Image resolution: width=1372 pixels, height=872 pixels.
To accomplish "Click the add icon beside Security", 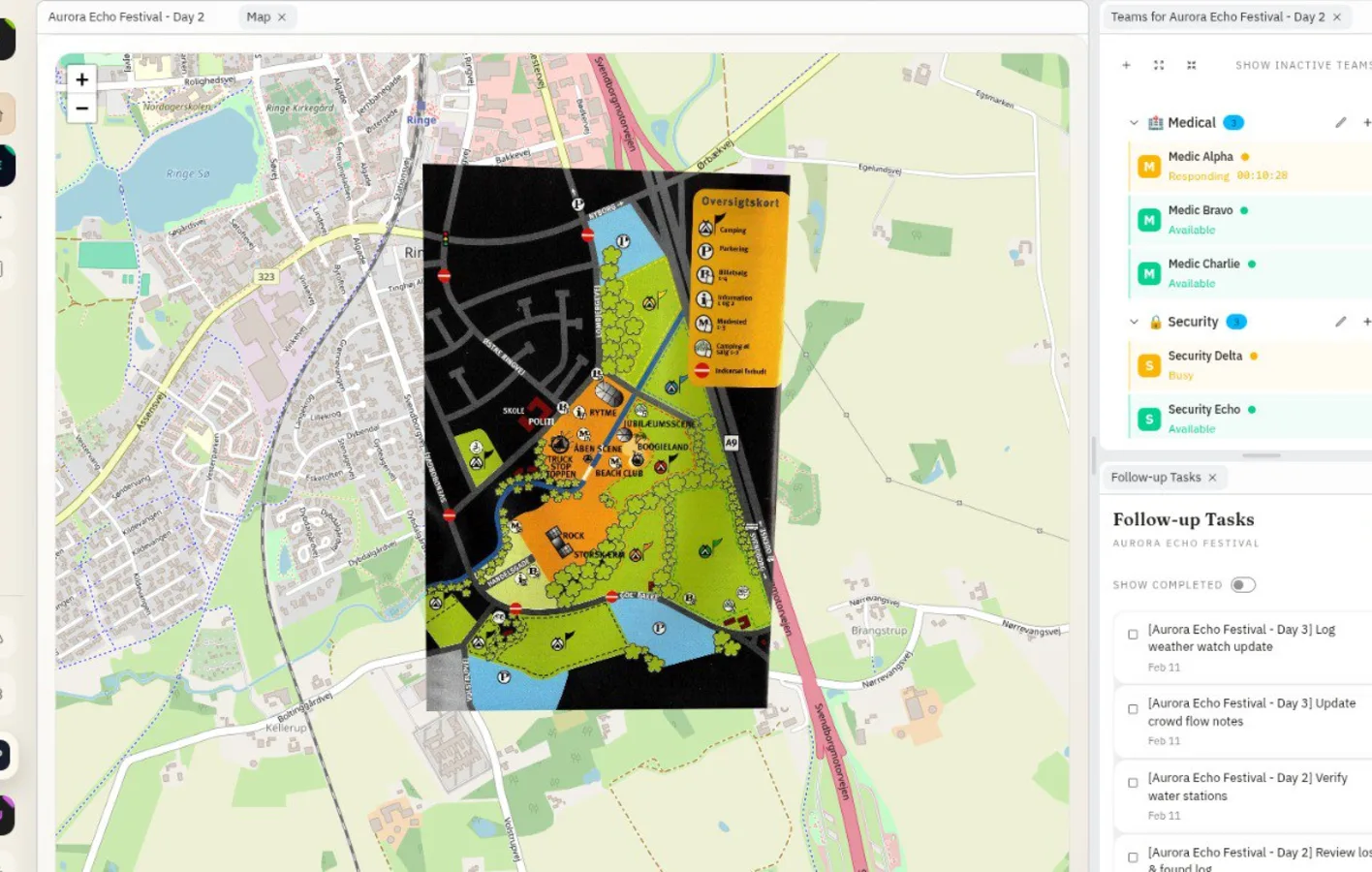I will click(x=1366, y=322).
